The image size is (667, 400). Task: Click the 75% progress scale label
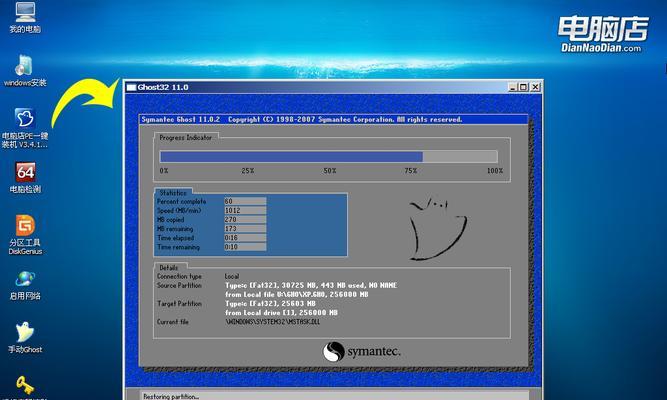[x=410, y=171]
